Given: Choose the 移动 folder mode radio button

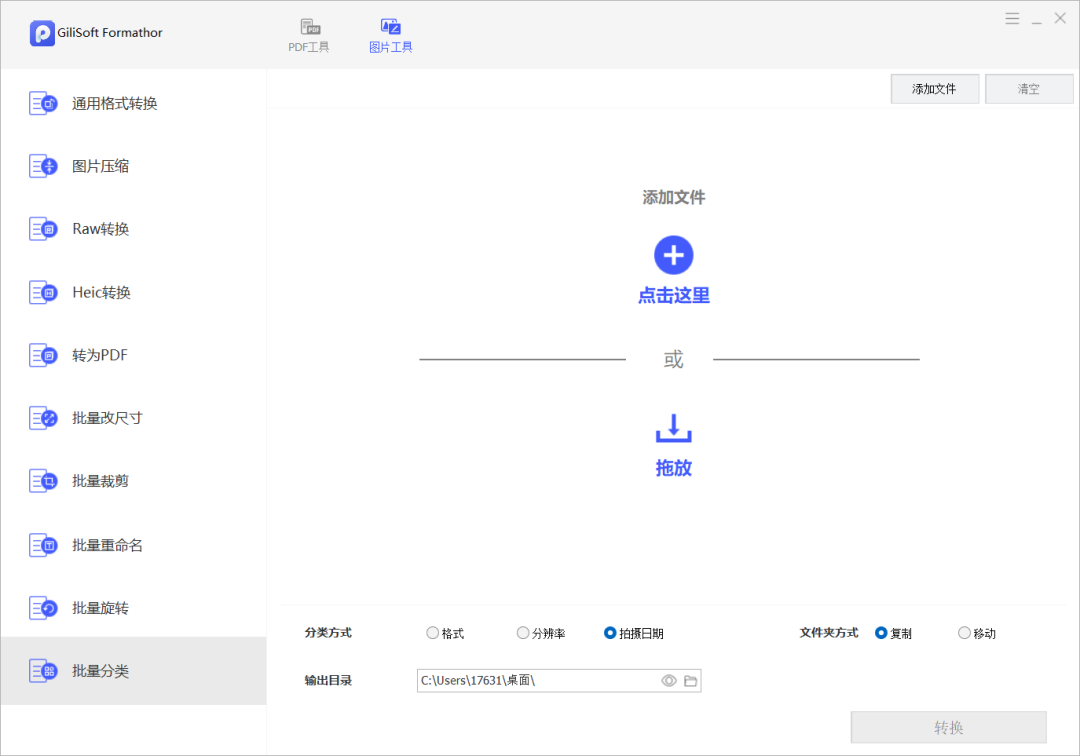Looking at the screenshot, I should 964,633.
